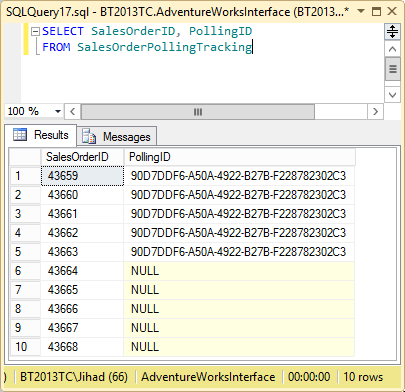Click cell 43662 in SalesOrderID column

[x=82, y=233]
